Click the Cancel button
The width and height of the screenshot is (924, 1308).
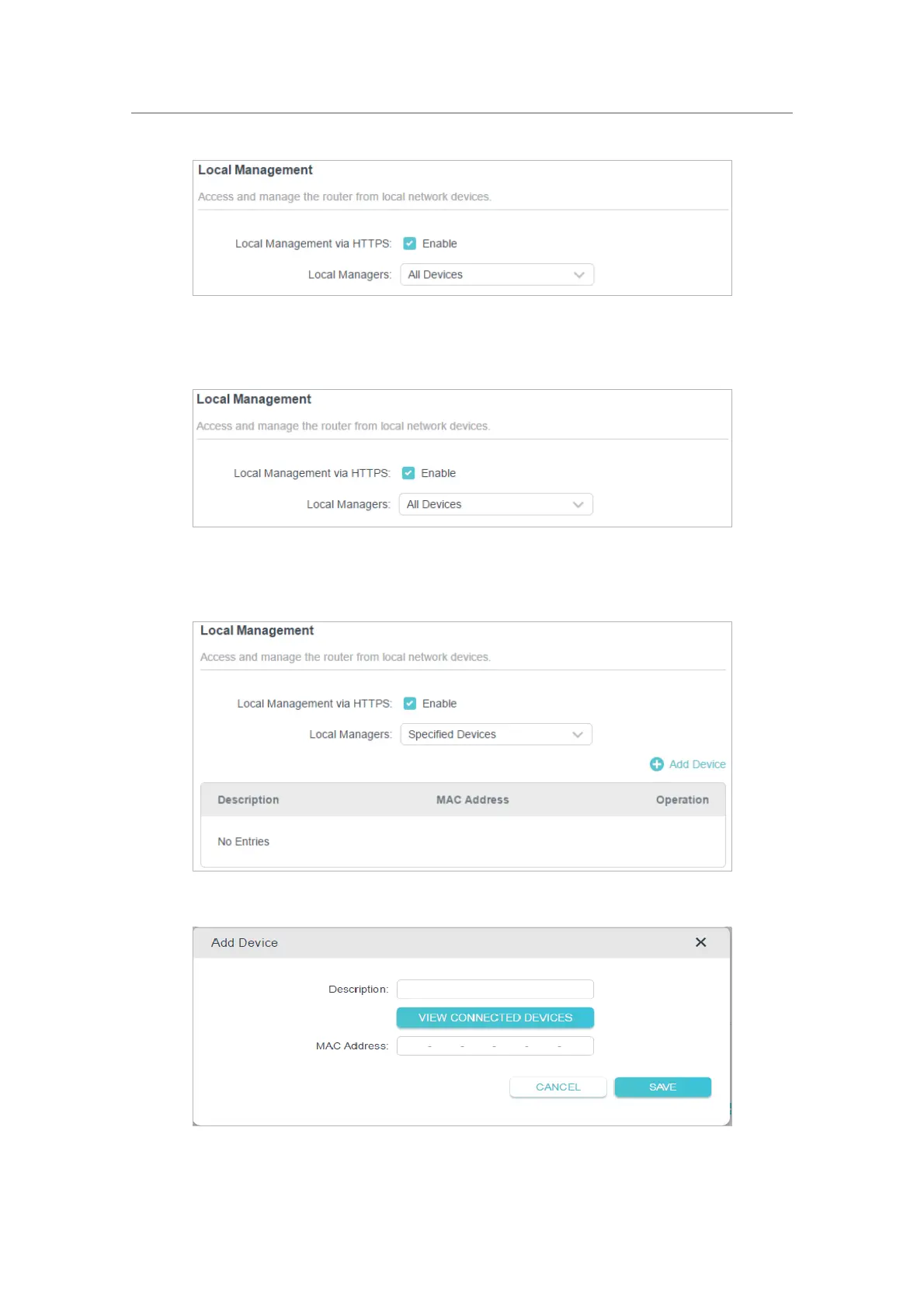pyautogui.click(x=558, y=1087)
